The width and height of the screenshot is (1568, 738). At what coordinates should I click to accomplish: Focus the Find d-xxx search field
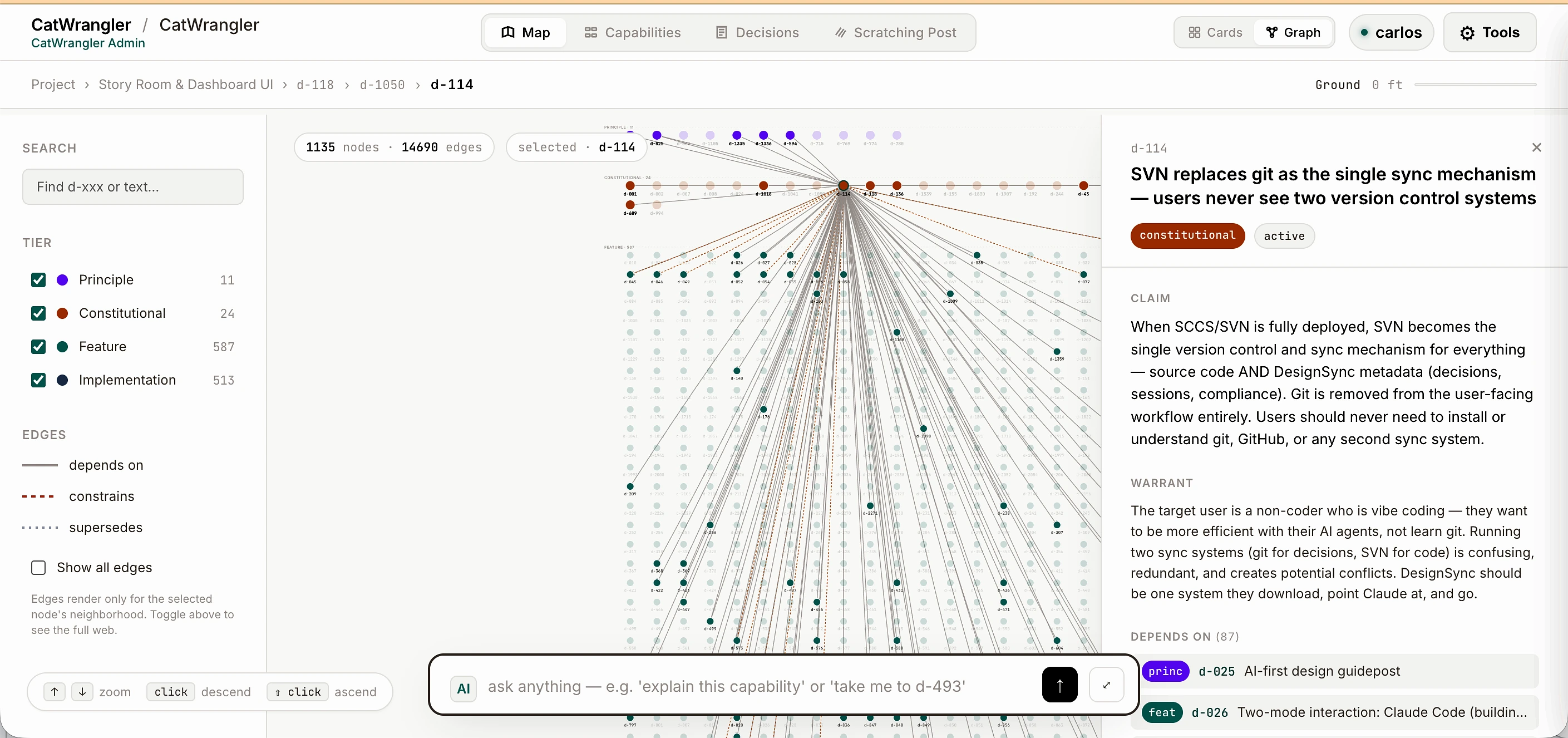[x=132, y=187]
